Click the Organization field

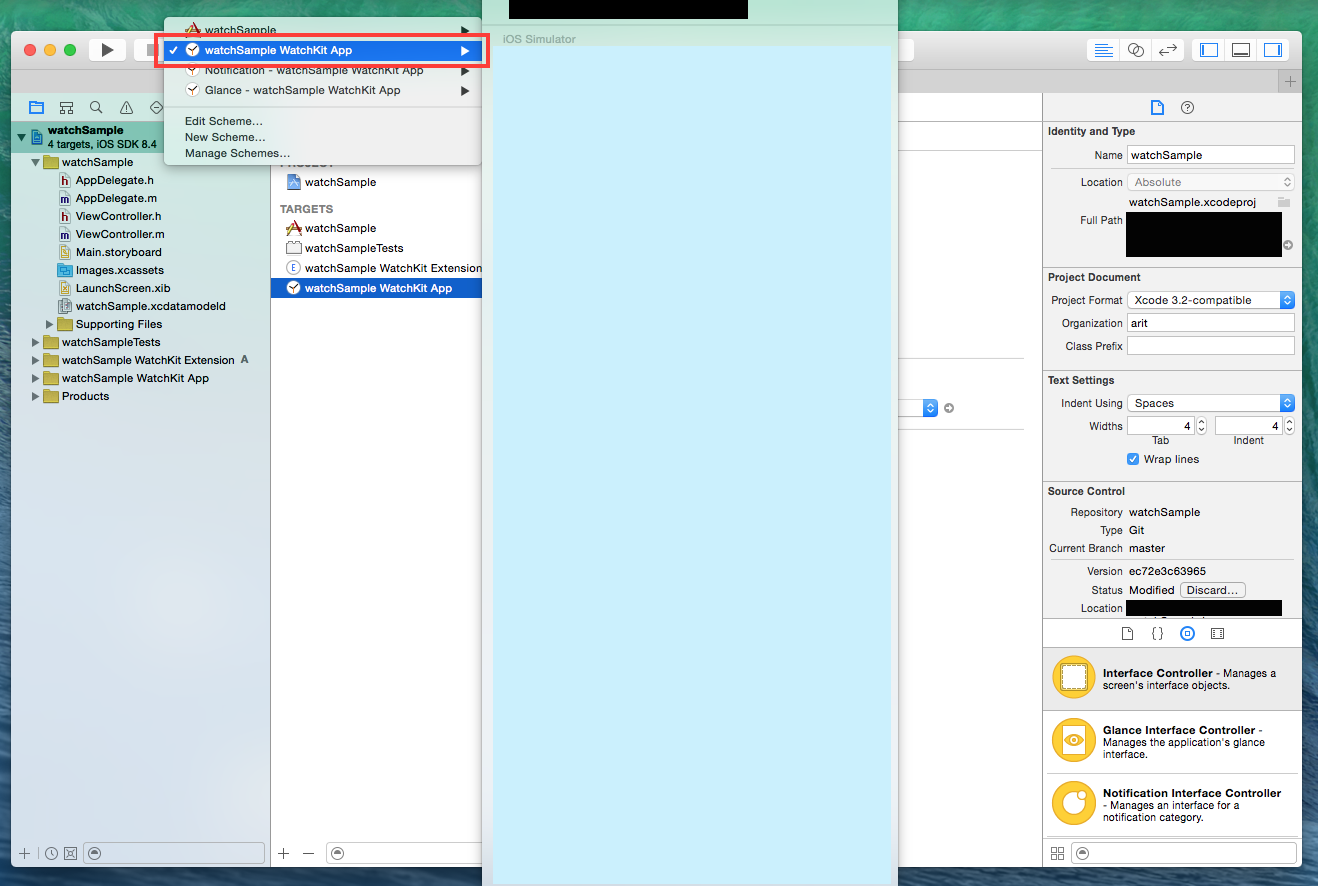click(1211, 323)
